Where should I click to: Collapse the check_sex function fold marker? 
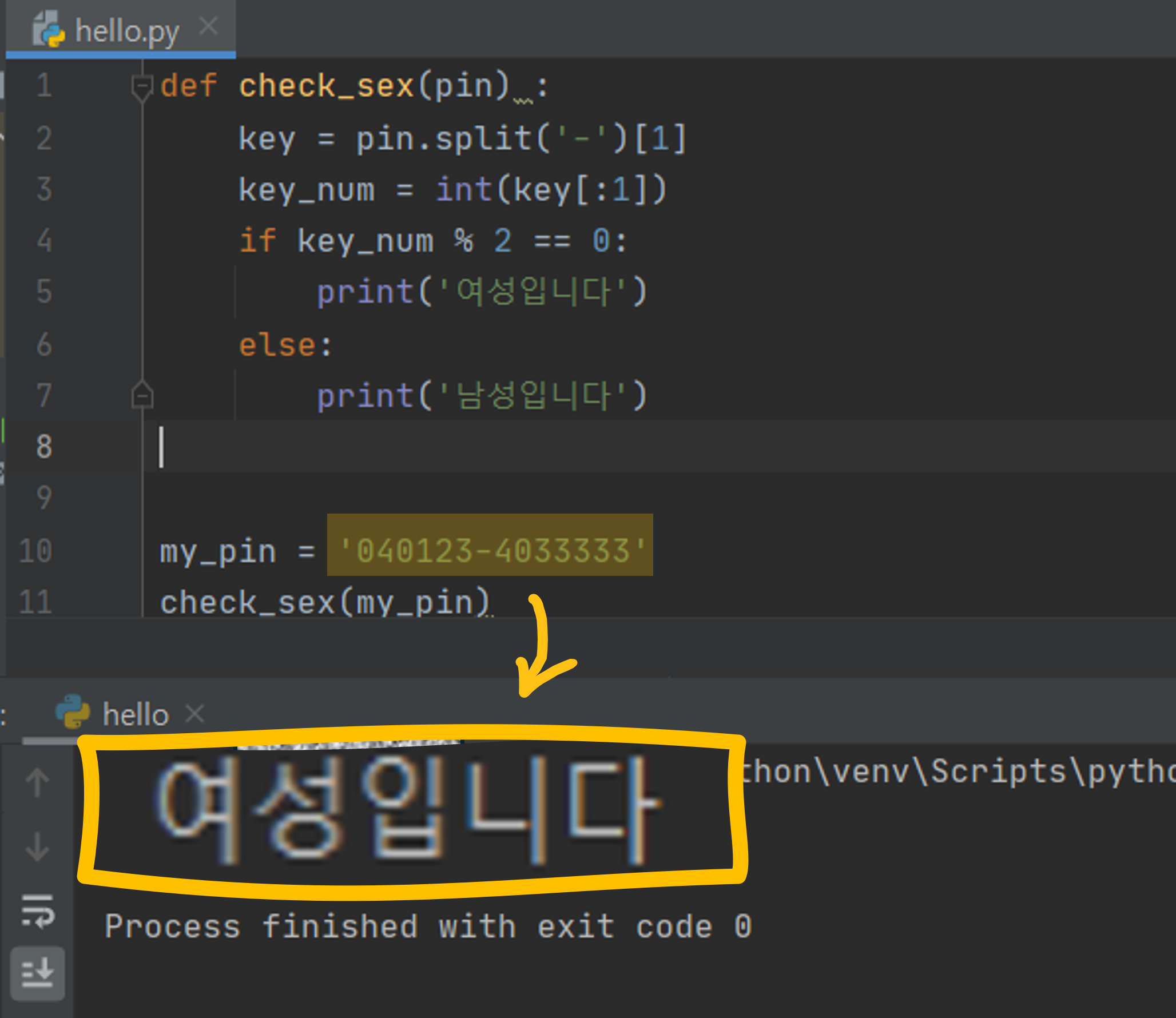tap(141, 87)
